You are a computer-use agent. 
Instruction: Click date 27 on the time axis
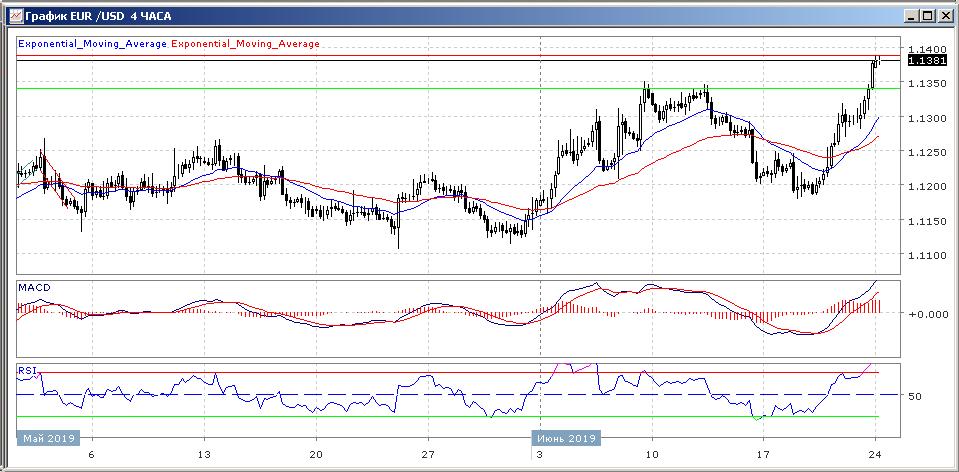pos(428,452)
